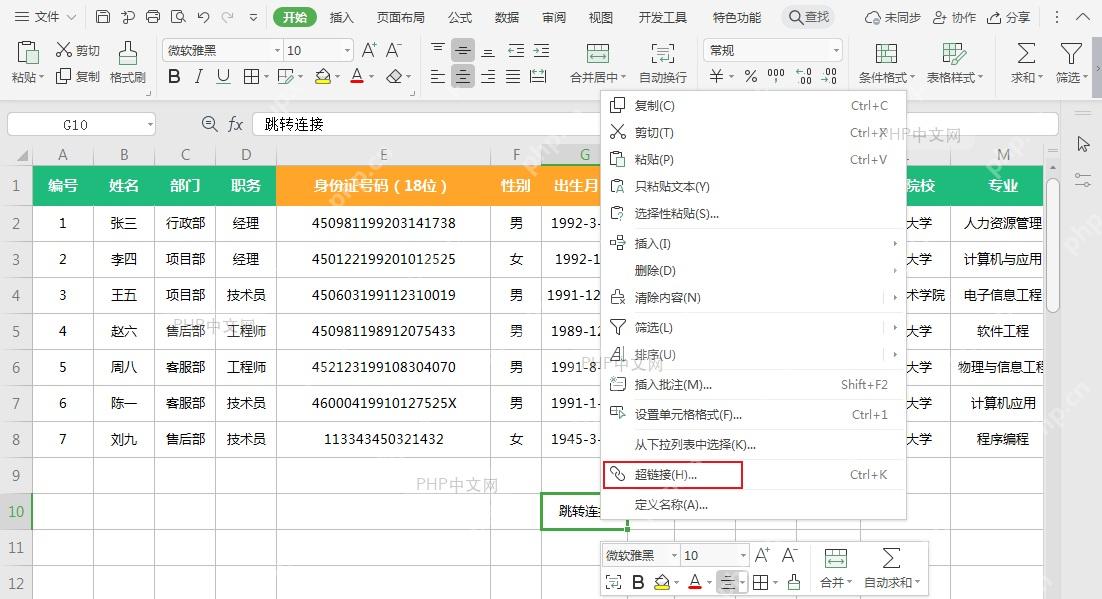Click AutoSum (自动求和) in mini toolbar
Viewport: 1102px width, 599px height.
coord(891,568)
